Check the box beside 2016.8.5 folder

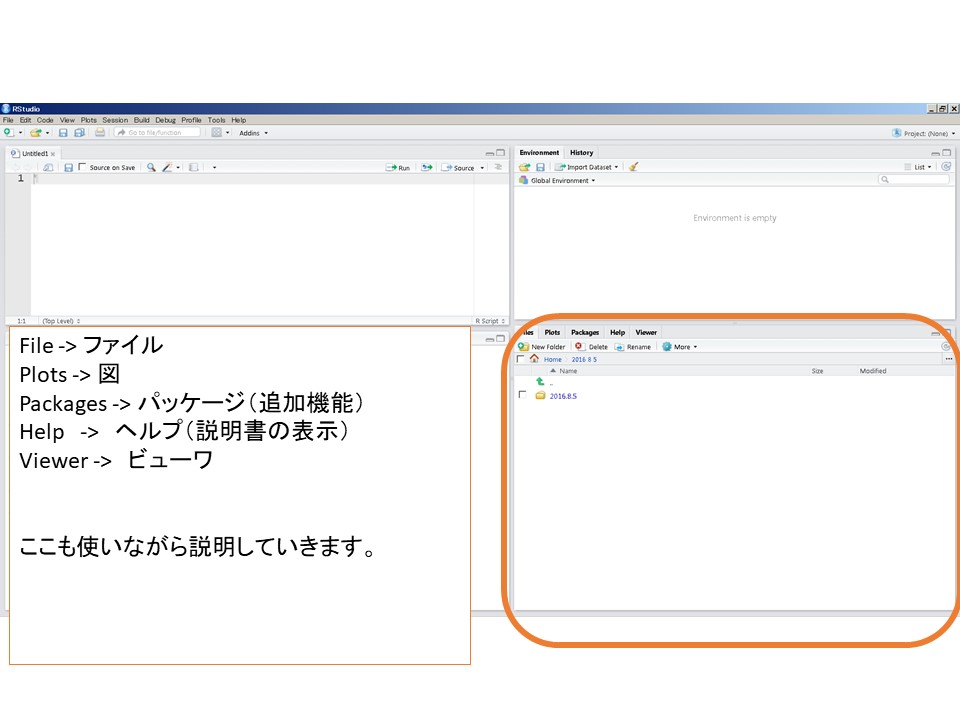tap(521, 396)
